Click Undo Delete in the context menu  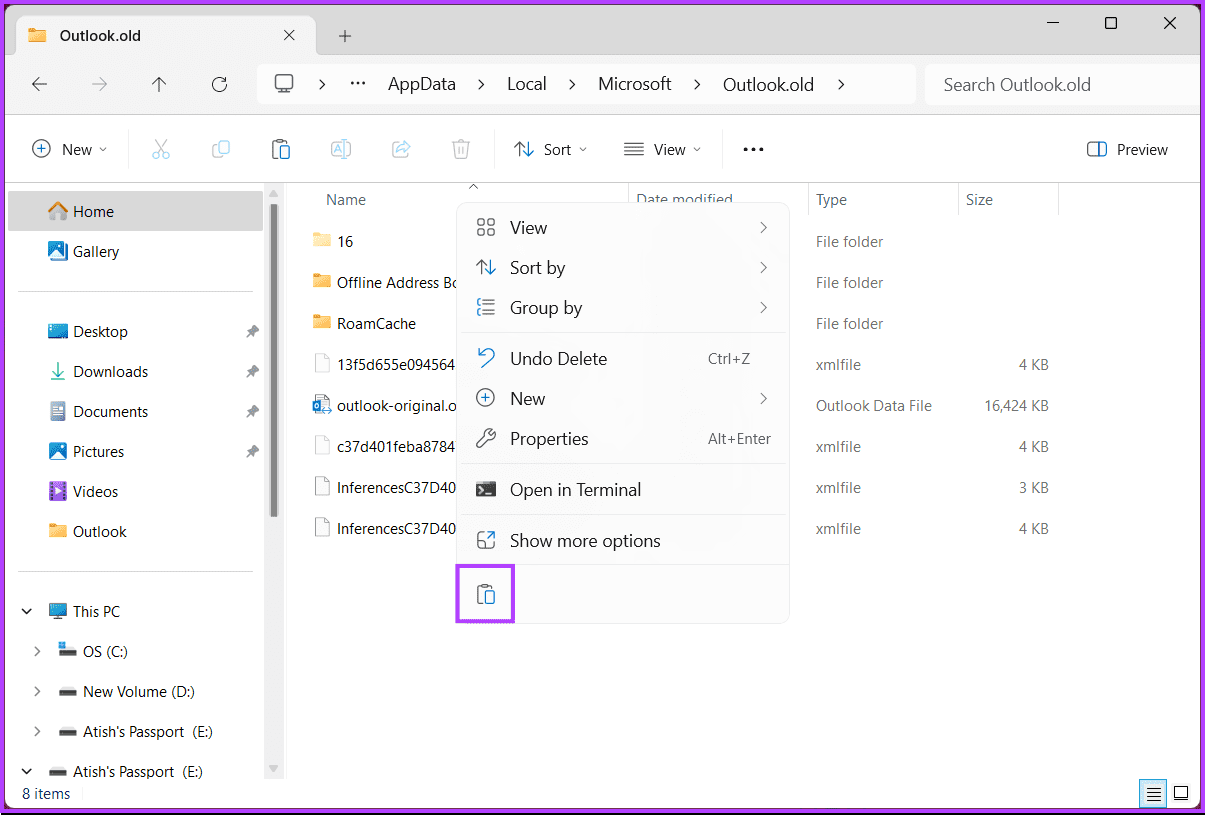point(558,358)
